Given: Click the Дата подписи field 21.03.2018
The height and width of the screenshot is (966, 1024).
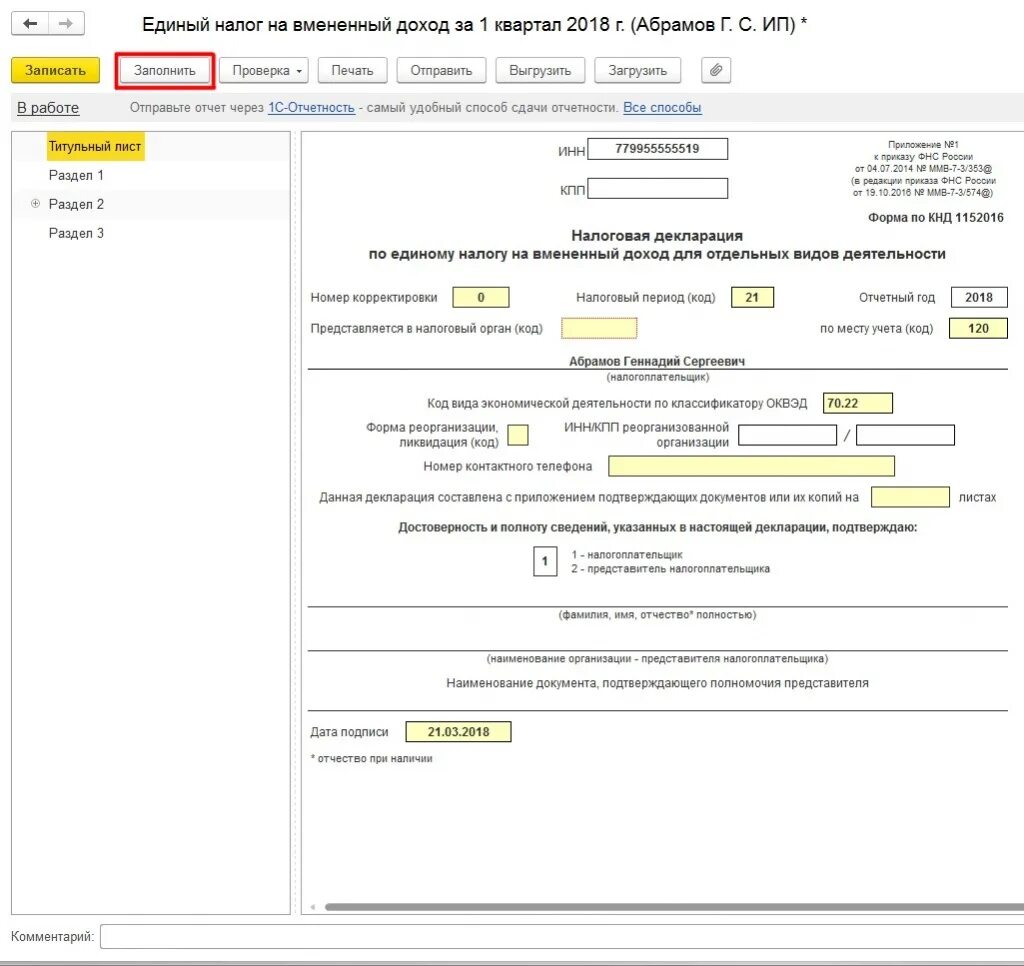Looking at the screenshot, I should pos(458,732).
